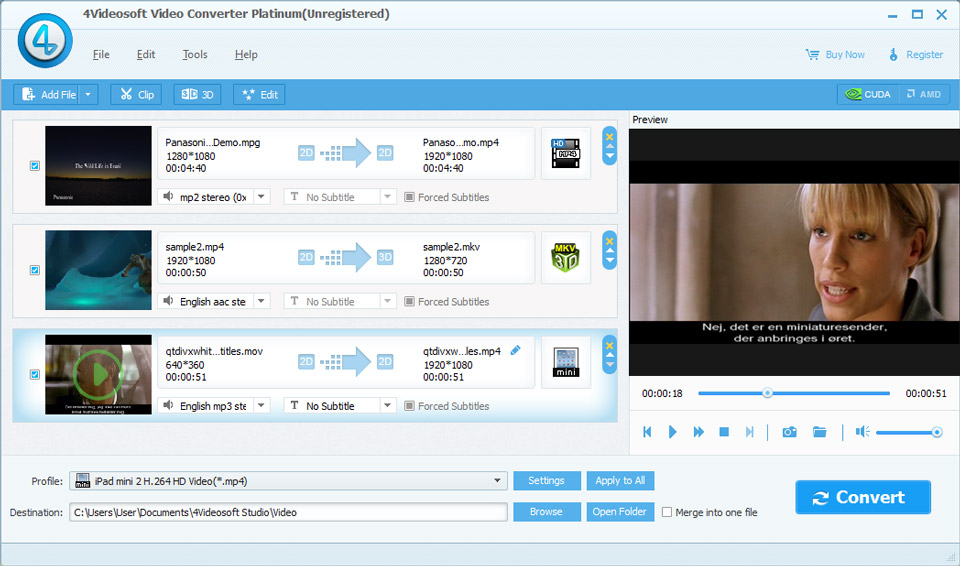This screenshot has width=960, height=566.
Task: Enable NVIDIA CUDA acceleration
Action: [x=868, y=94]
